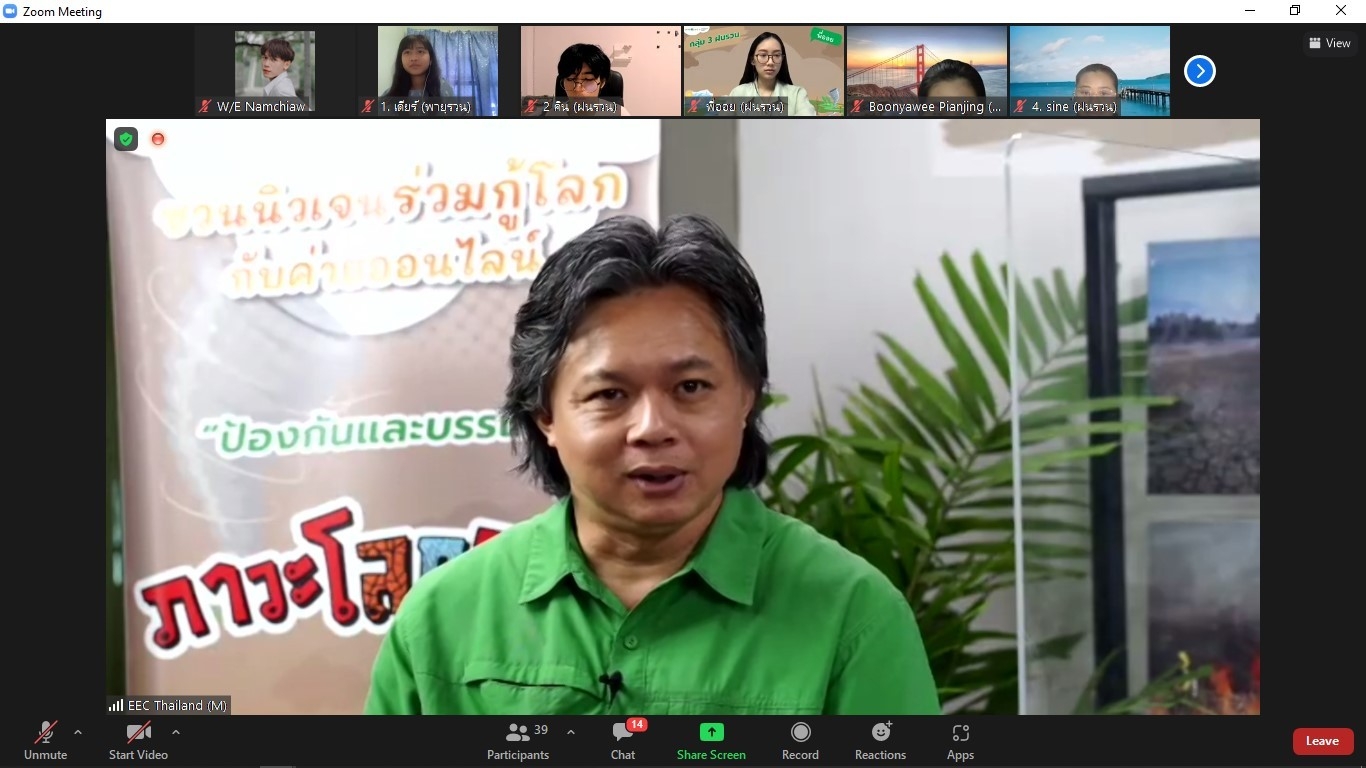Click the green encryption shield icon
The image size is (1366, 768).
[x=126, y=139]
